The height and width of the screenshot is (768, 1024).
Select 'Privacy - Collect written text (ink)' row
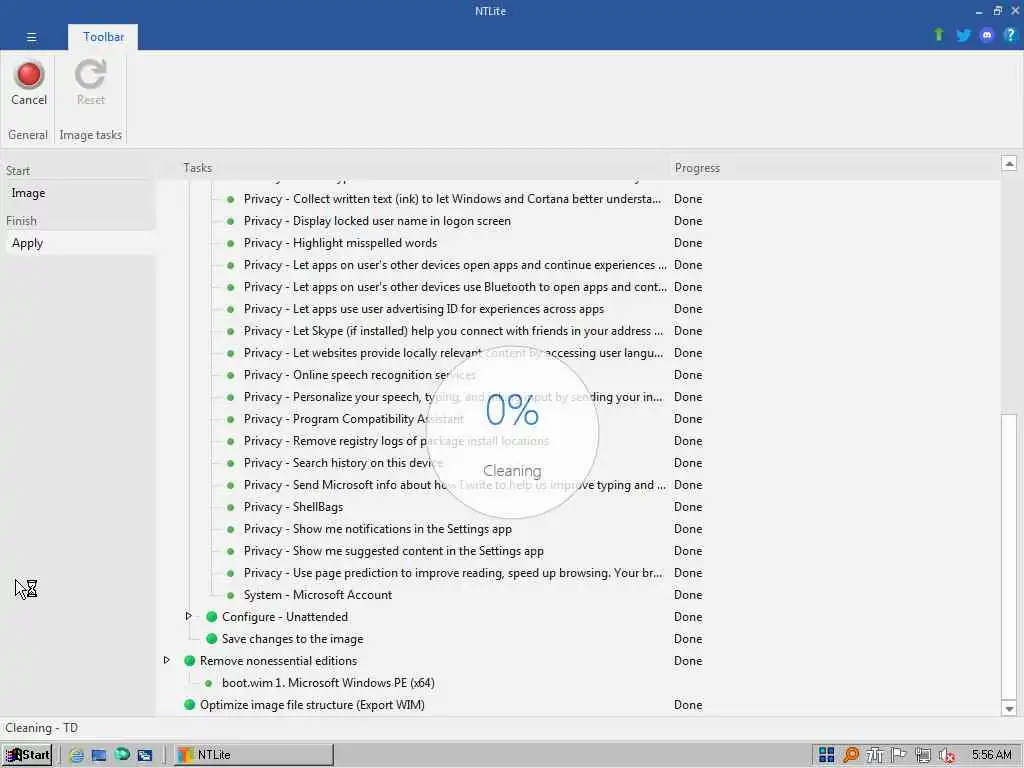pos(452,199)
